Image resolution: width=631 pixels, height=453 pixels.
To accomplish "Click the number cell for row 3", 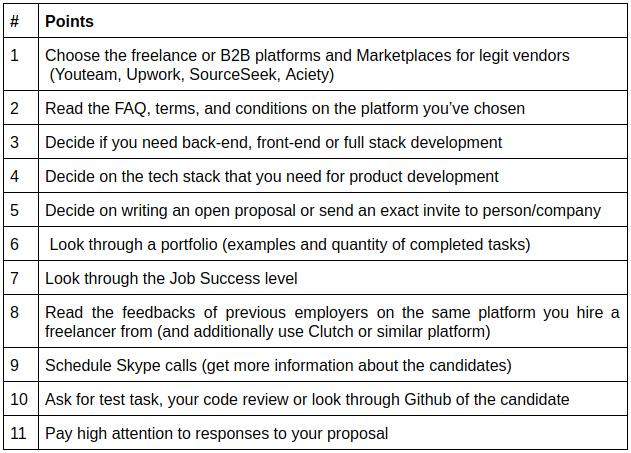I will point(15,142).
